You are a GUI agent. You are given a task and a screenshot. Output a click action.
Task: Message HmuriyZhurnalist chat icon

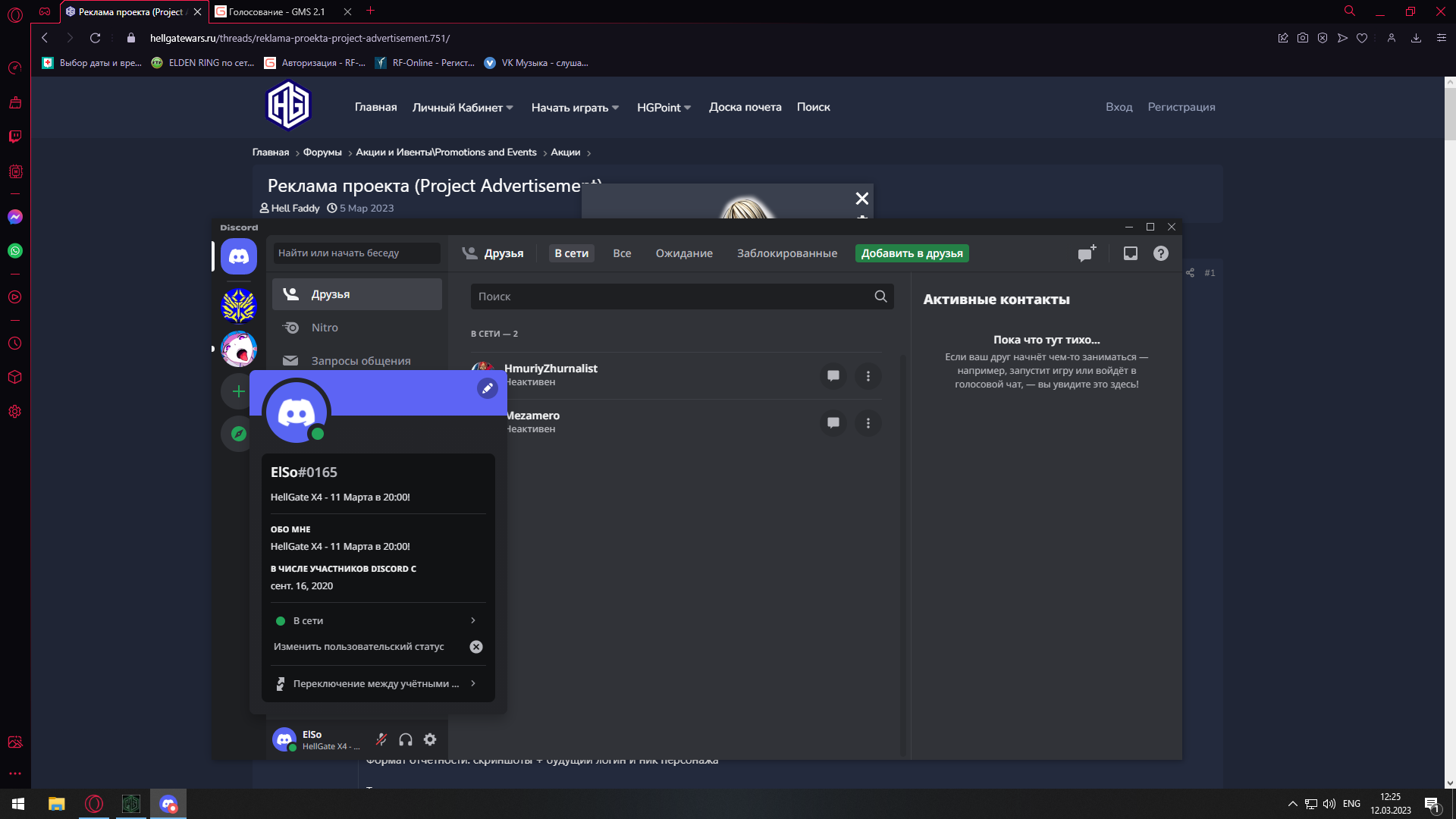833,376
